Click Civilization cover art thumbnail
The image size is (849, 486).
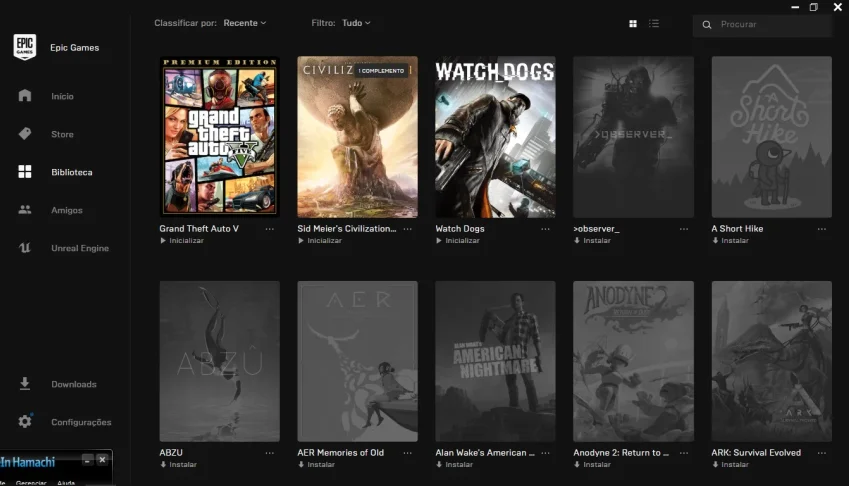[x=357, y=137]
